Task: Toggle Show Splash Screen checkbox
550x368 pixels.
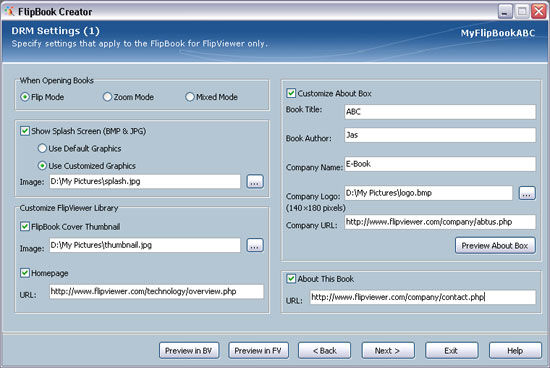Action: coord(25,131)
